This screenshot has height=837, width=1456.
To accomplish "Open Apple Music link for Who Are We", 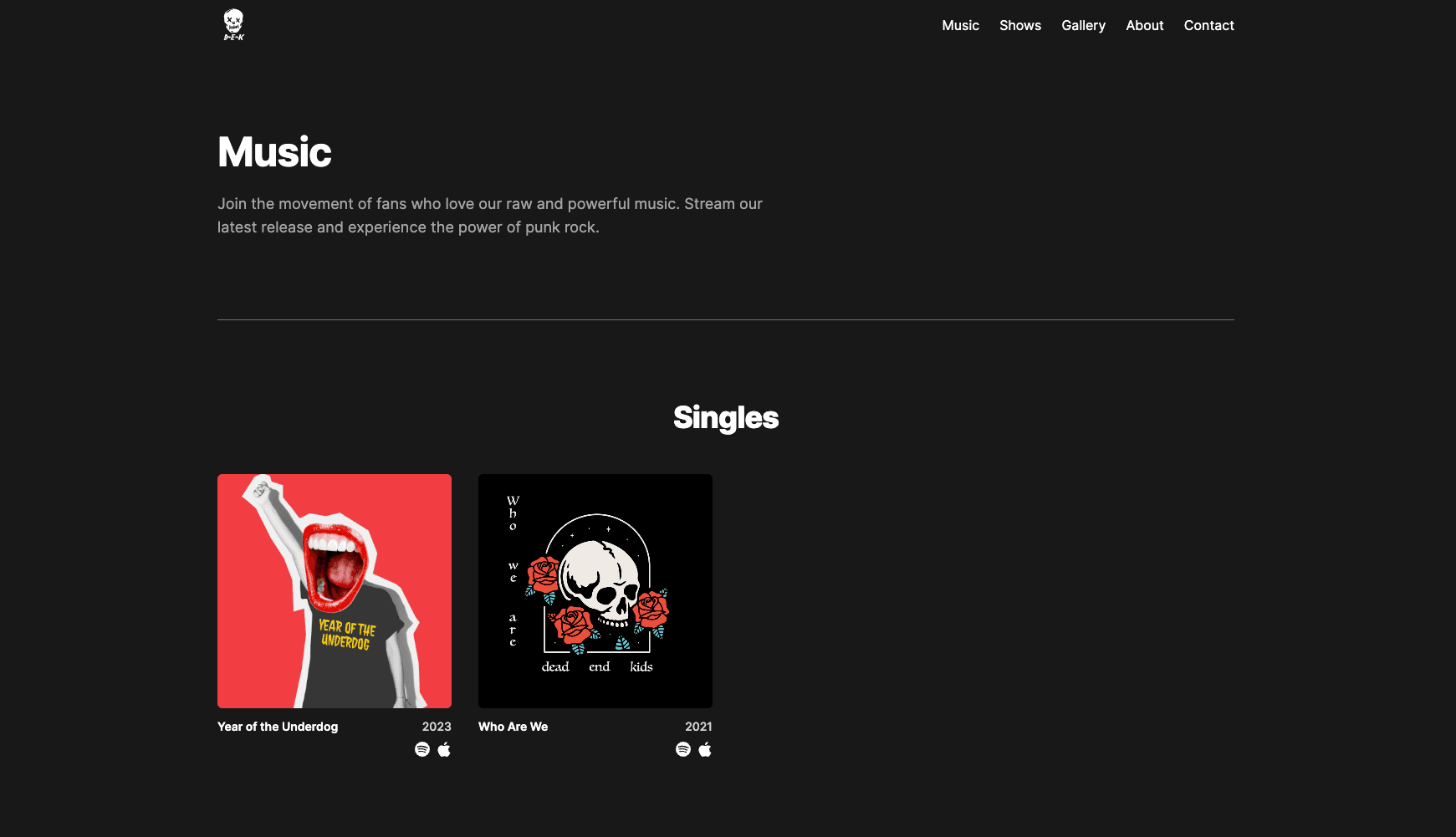I will coord(705,749).
